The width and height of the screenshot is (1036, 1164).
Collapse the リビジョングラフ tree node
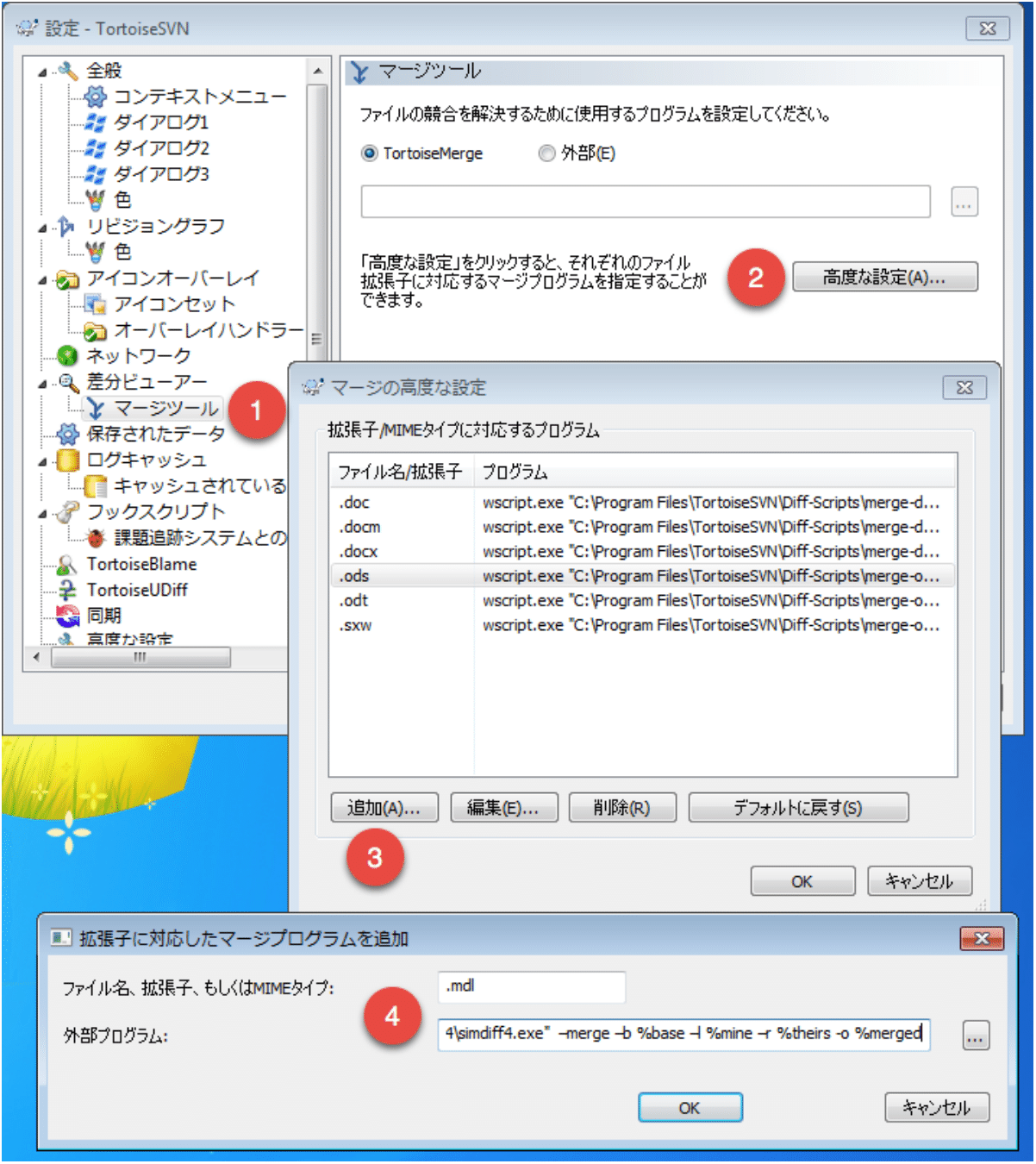[42, 228]
